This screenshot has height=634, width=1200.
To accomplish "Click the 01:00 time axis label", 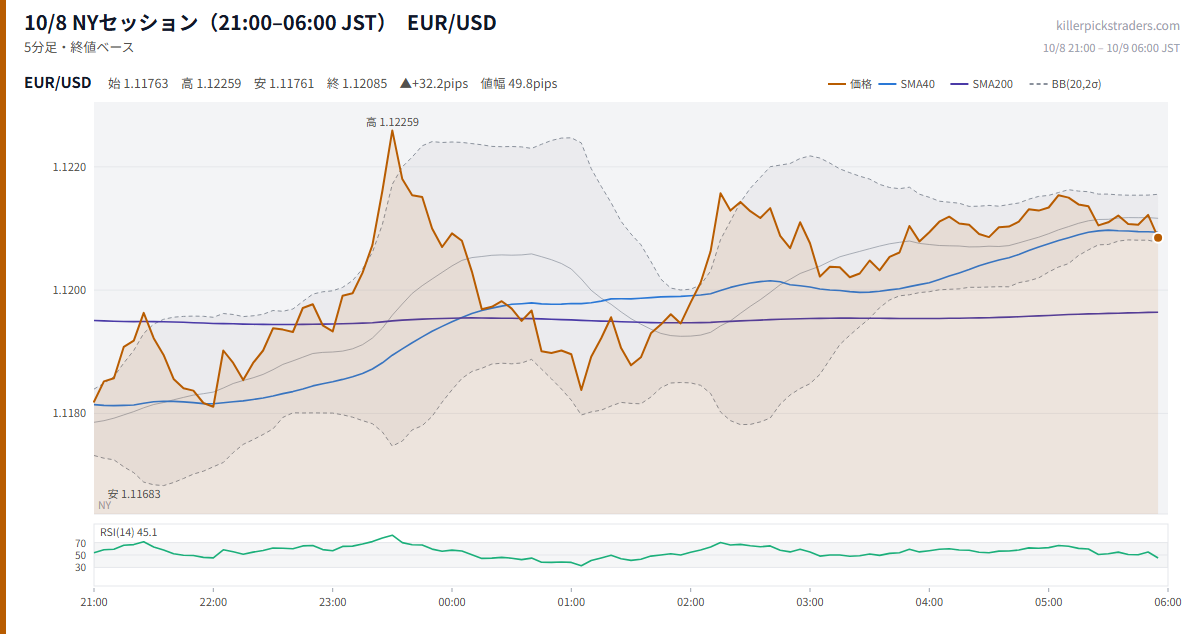I will pyautogui.click(x=571, y=602).
